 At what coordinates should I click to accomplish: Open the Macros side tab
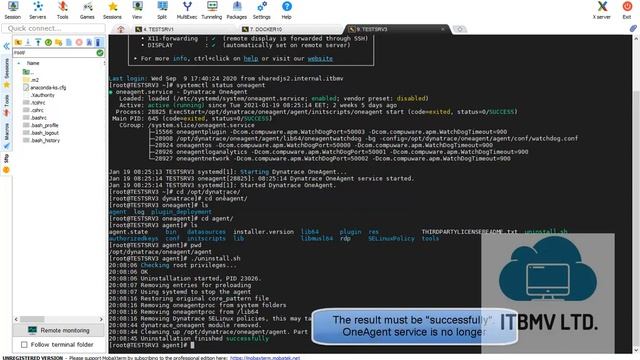point(6,136)
